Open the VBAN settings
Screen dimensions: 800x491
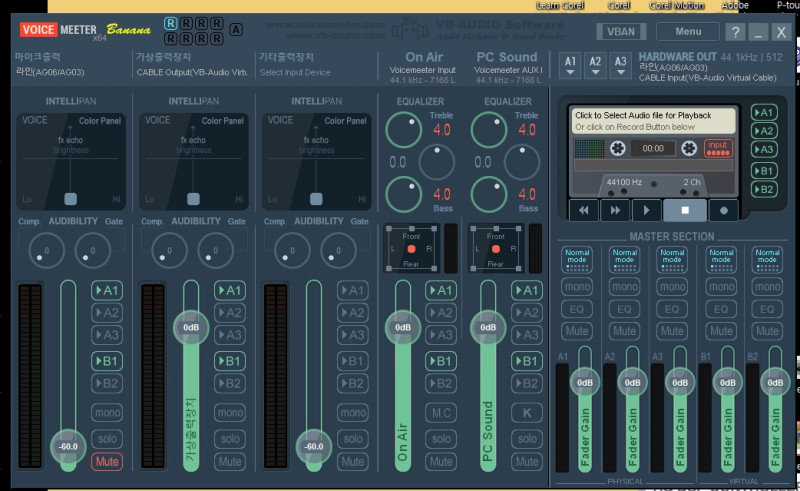[x=620, y=32]
